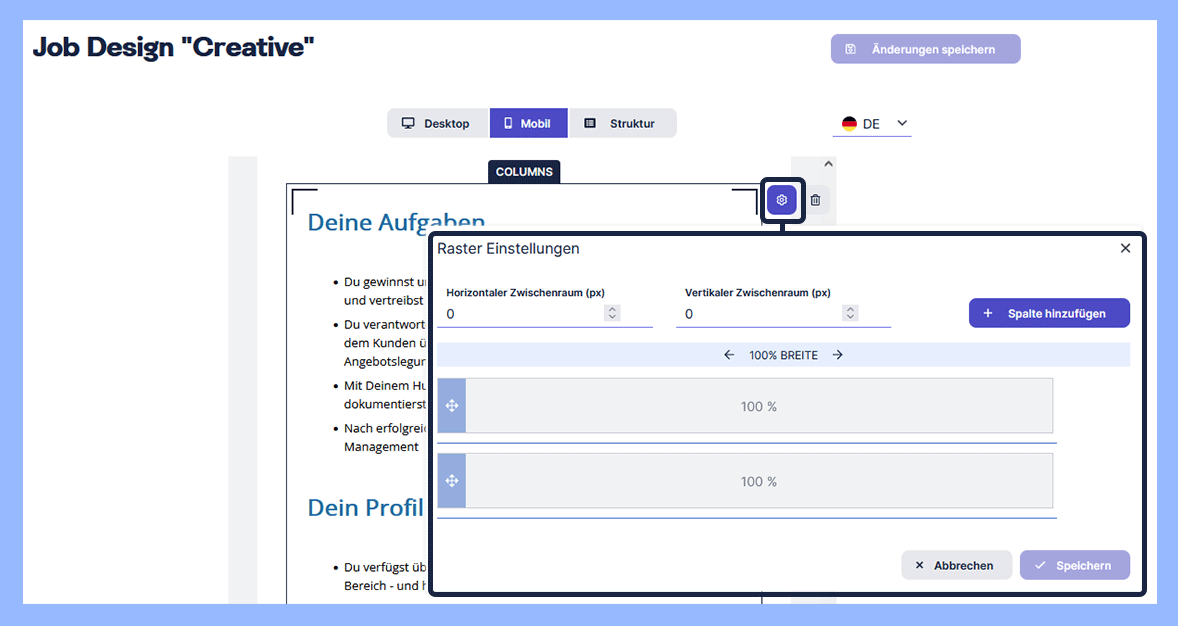Delete the Columns block using the trash icon
The width and height of the screenshot is (1178, 626).
click(x=816, y=200)
